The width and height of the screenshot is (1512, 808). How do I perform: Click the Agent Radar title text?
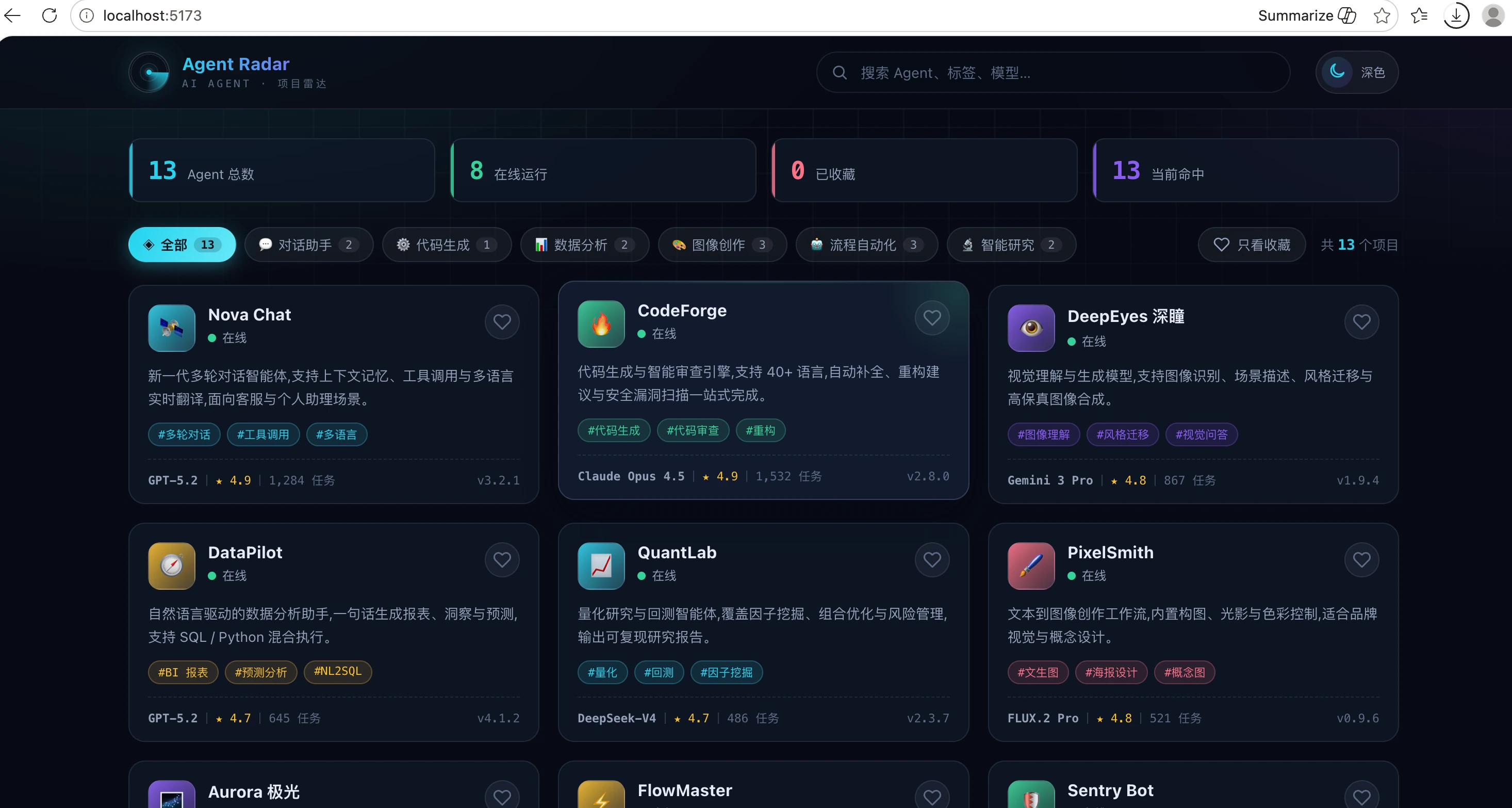click(x=236, y=63)
